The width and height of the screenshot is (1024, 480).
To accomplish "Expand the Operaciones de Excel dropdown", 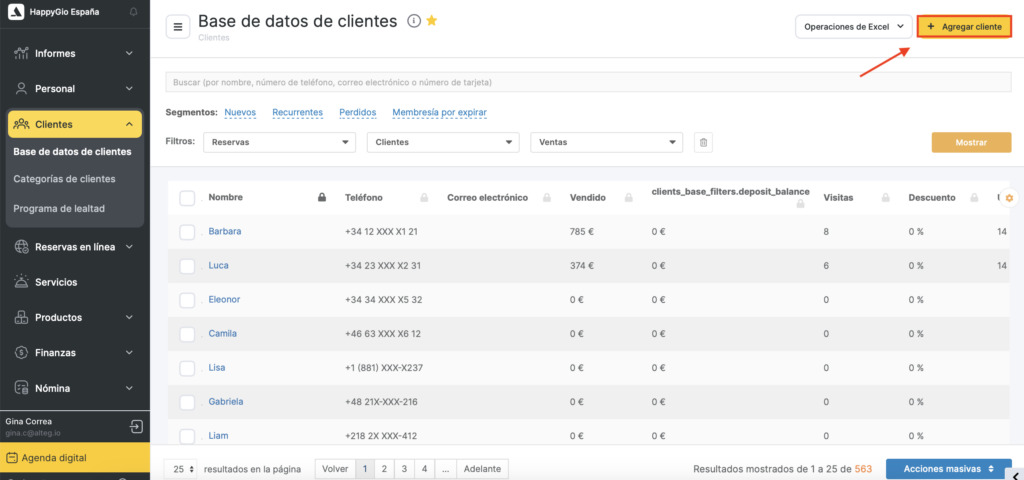I will pyautogui.click(x=852, y=27).
